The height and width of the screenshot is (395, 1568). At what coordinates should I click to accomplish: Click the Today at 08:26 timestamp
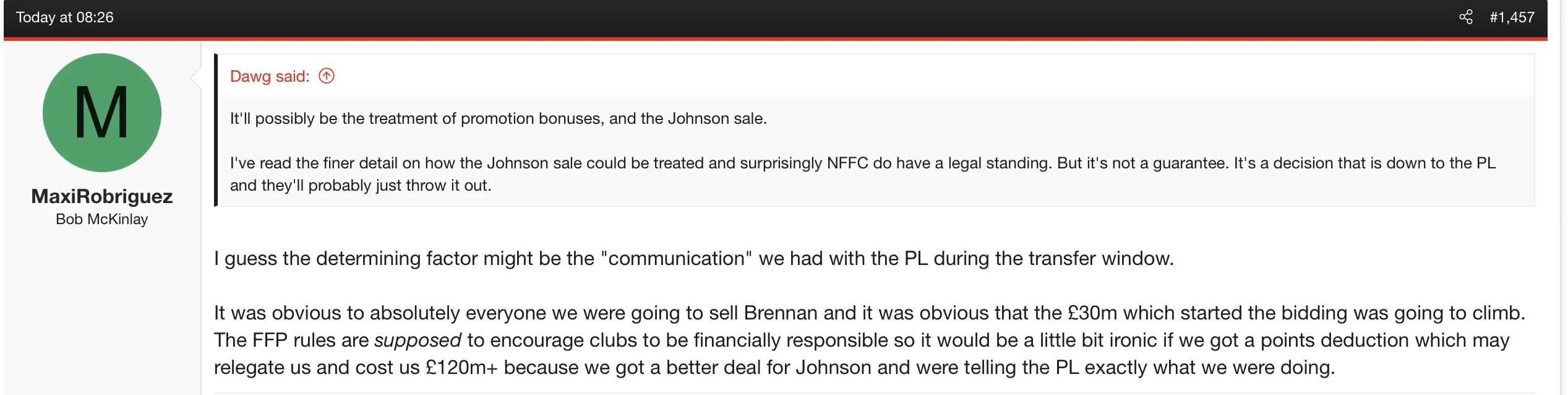65,17
